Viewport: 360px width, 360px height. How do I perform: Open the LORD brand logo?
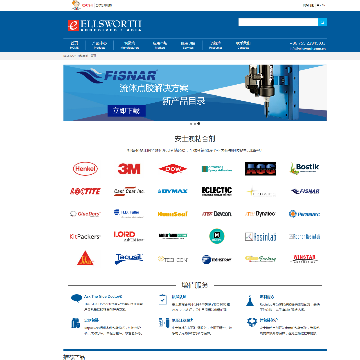(128, 236)
